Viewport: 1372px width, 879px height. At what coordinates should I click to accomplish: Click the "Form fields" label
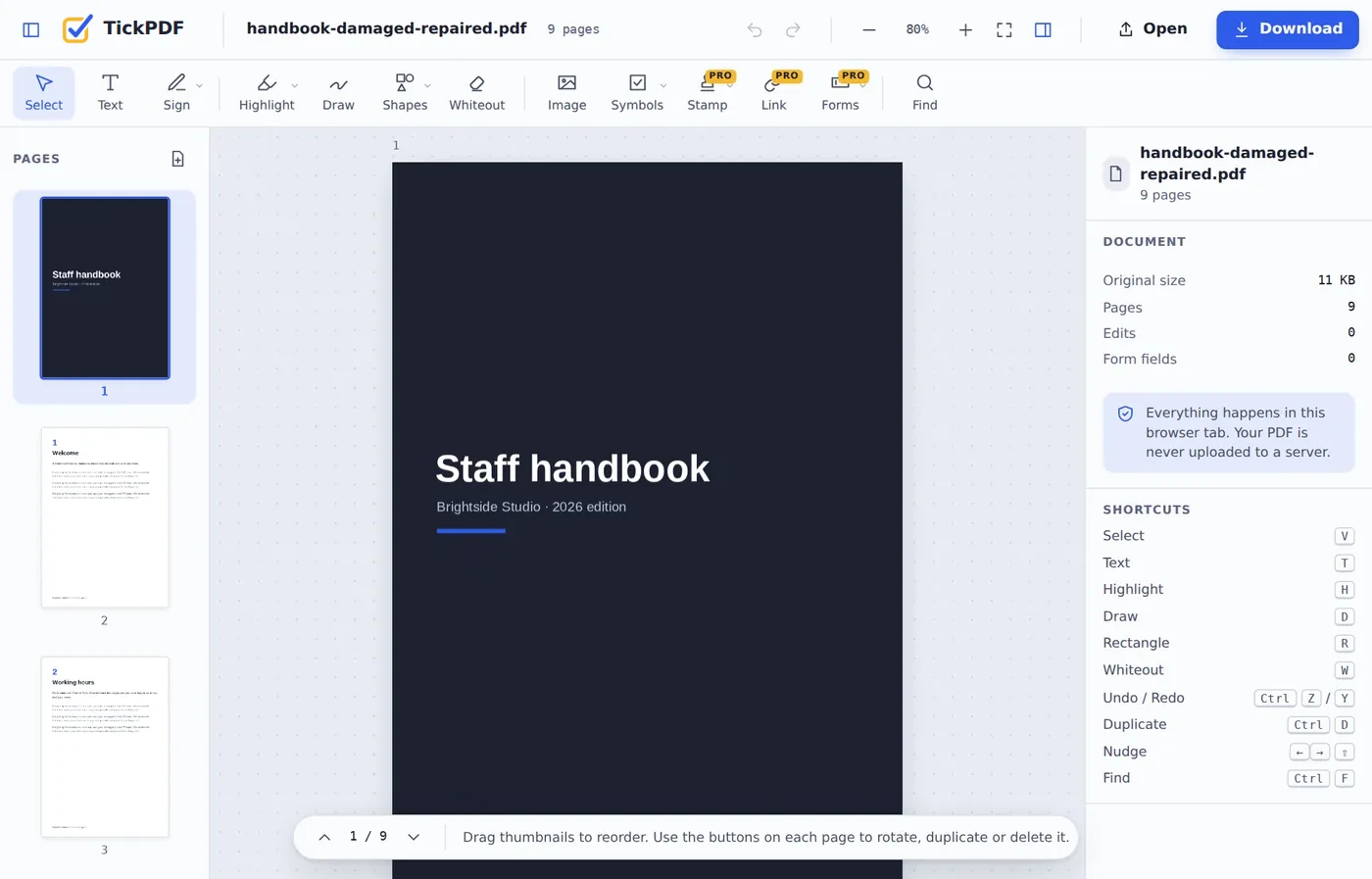point(1140,359)
